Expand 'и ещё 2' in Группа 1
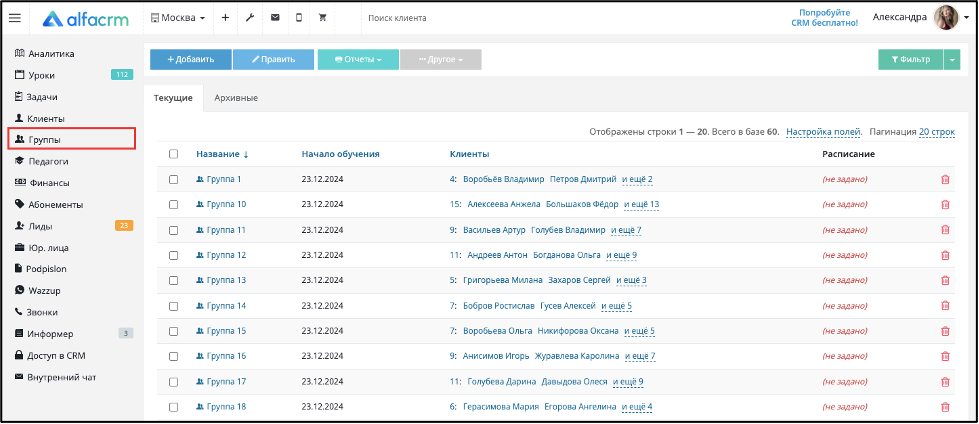This screenshot has width=979, height=424. click(637, 180)
